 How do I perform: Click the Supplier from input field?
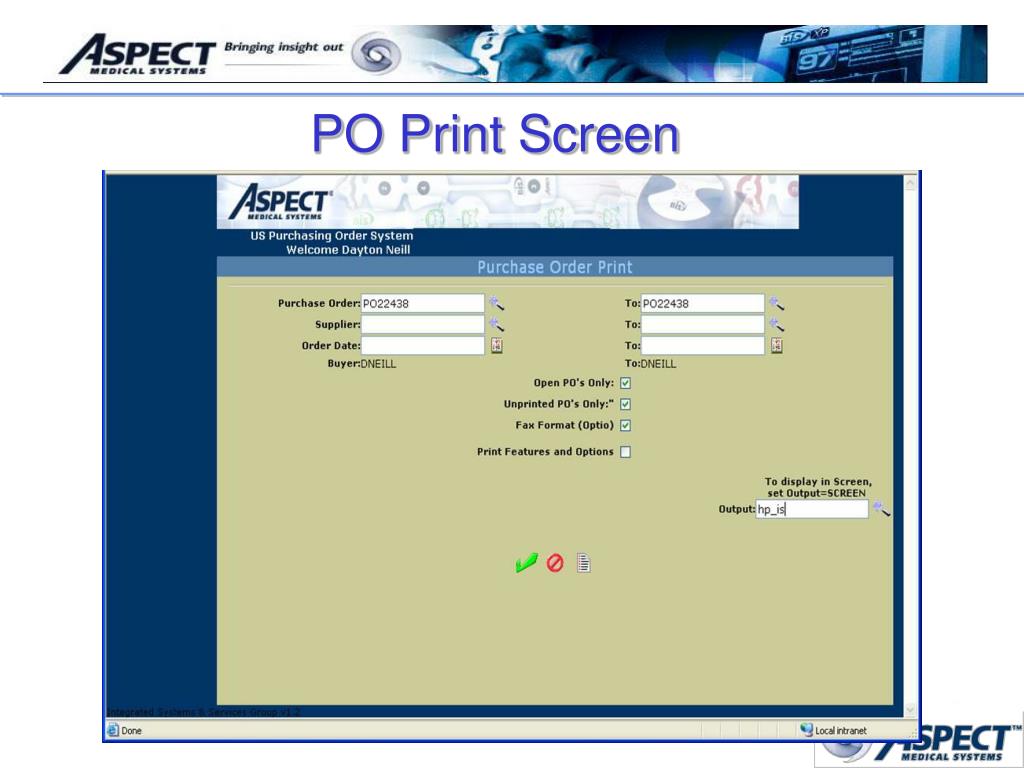tap(423, 325)
